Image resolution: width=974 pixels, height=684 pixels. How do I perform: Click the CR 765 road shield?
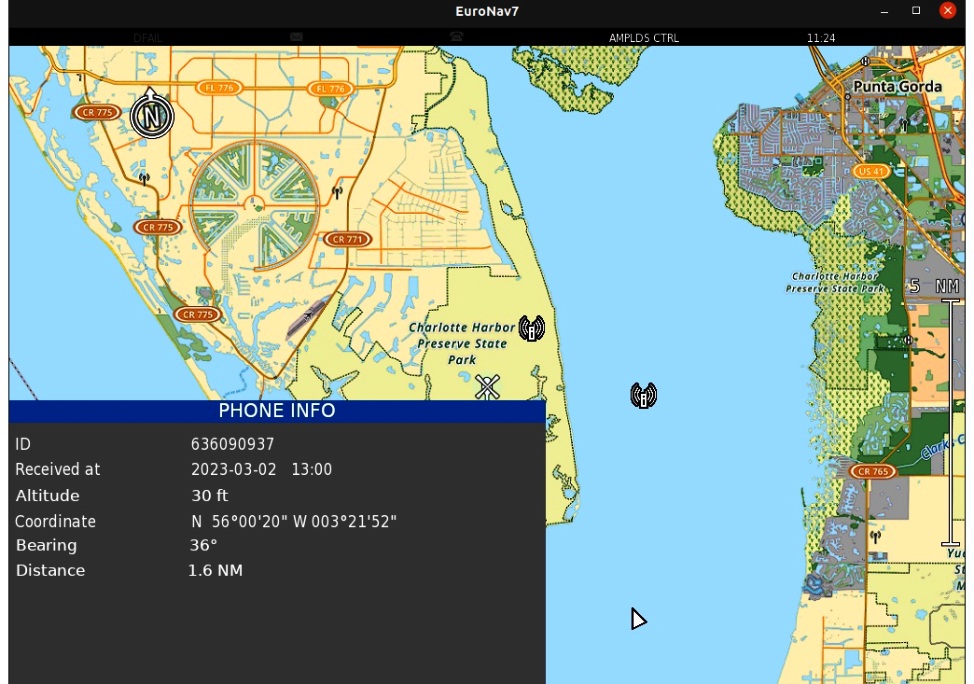coord(872,471)
